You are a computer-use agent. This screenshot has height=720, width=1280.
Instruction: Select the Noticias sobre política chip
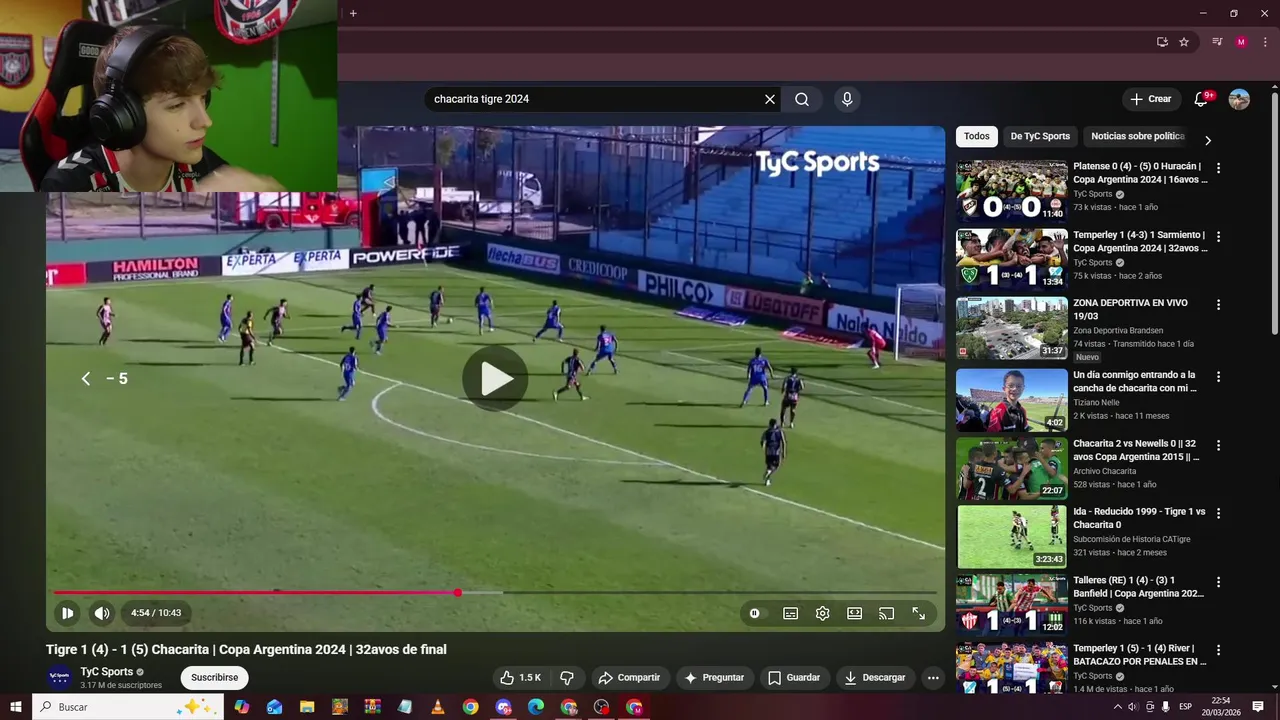pos(1138,136)
